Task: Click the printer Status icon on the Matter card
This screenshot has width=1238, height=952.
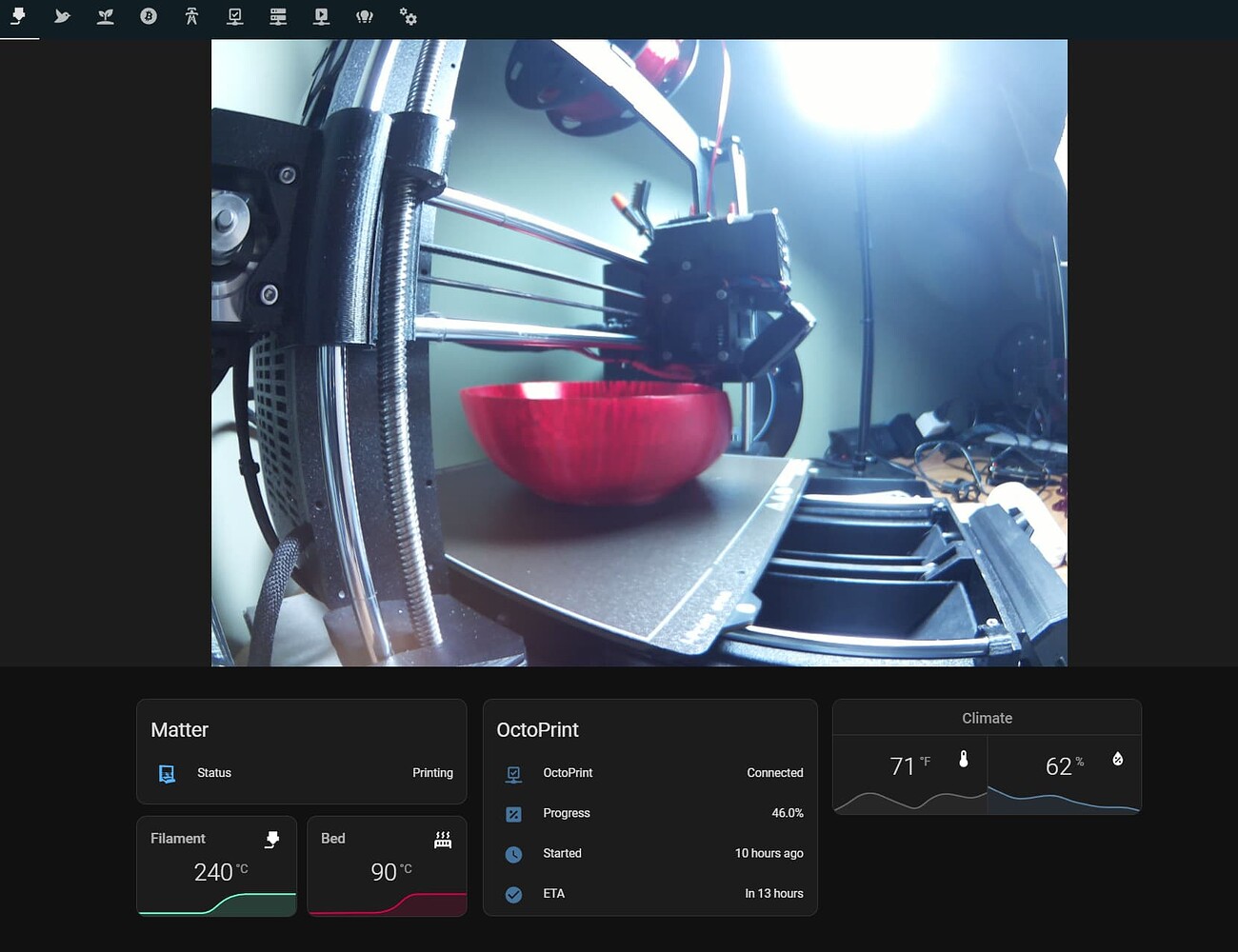Action: [167, 773]
